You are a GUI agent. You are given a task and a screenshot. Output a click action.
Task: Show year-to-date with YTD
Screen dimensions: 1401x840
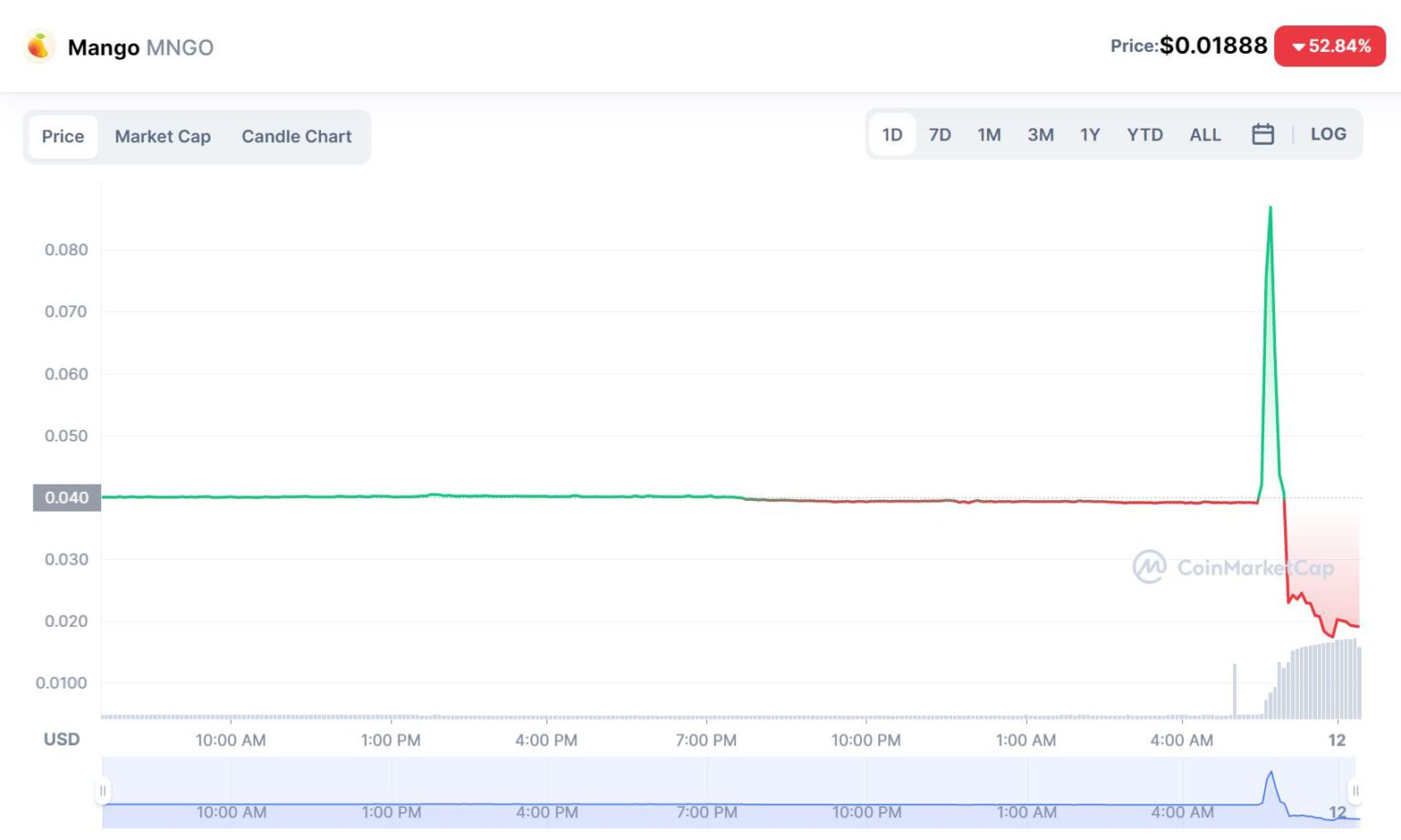1145,135
